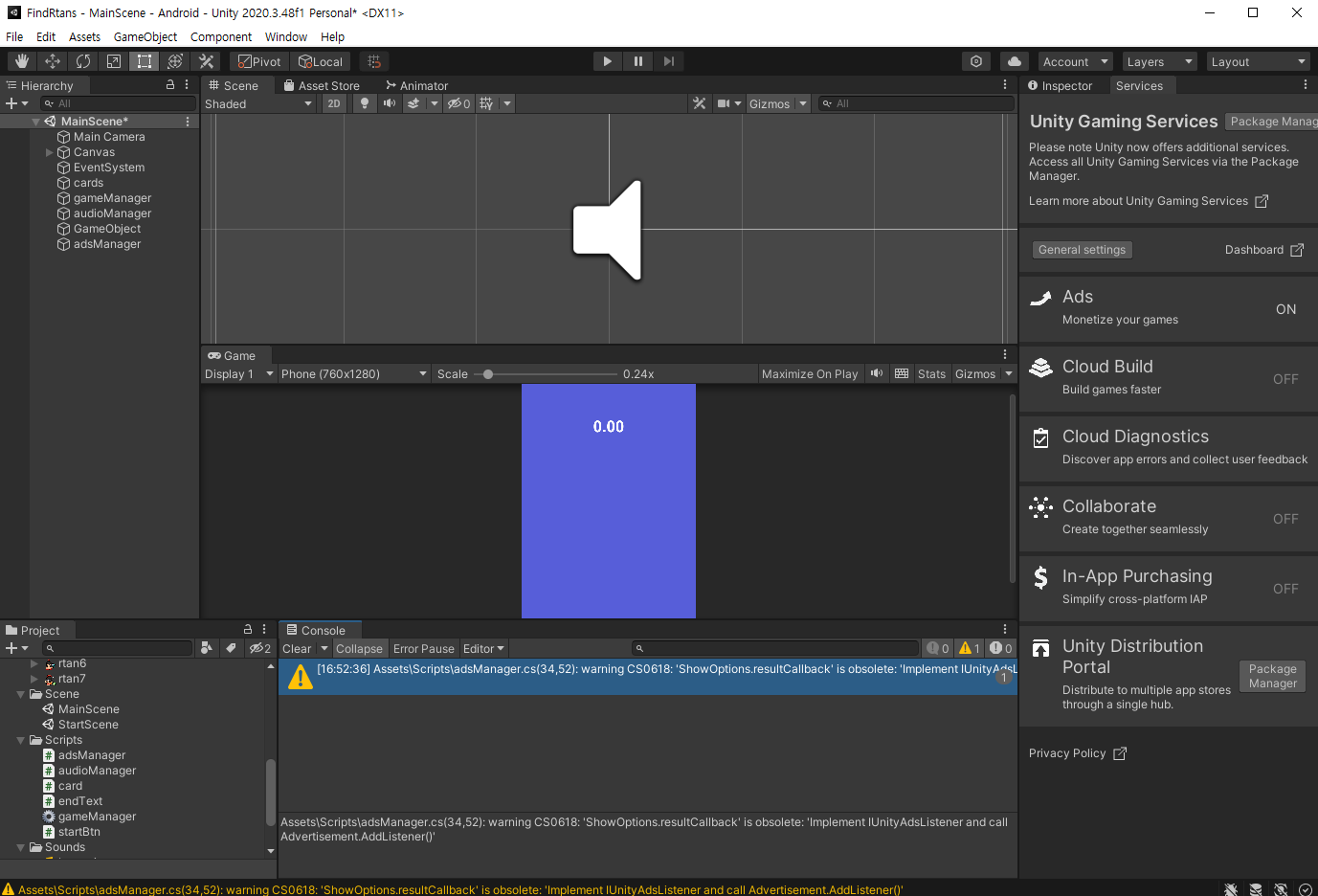The height and width of the screenshot is (896, 1318).
Task: Open the Console panel options menu
Action: click(x=1005, y=630)
